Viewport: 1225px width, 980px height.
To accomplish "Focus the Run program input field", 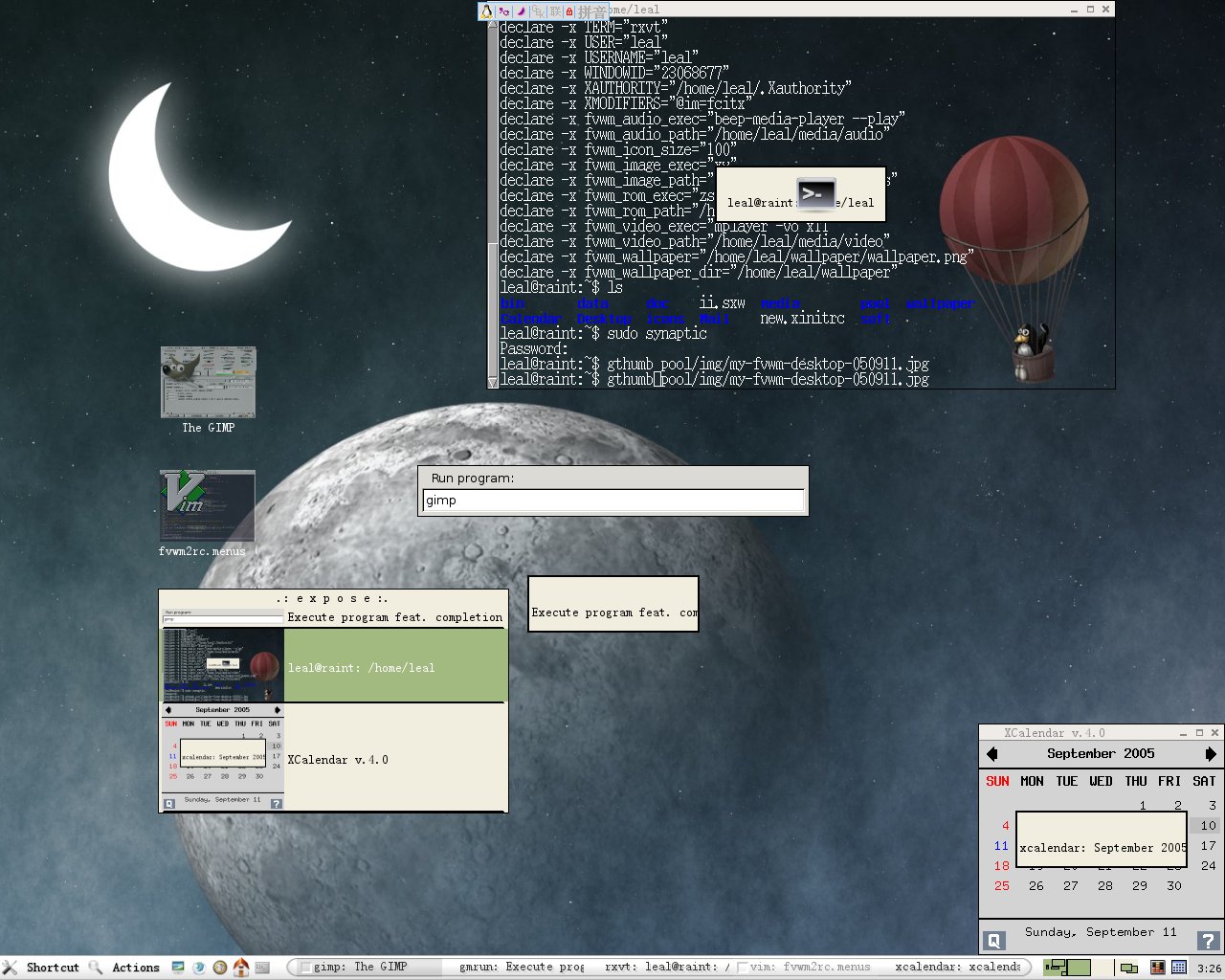I will click(613, 501).
